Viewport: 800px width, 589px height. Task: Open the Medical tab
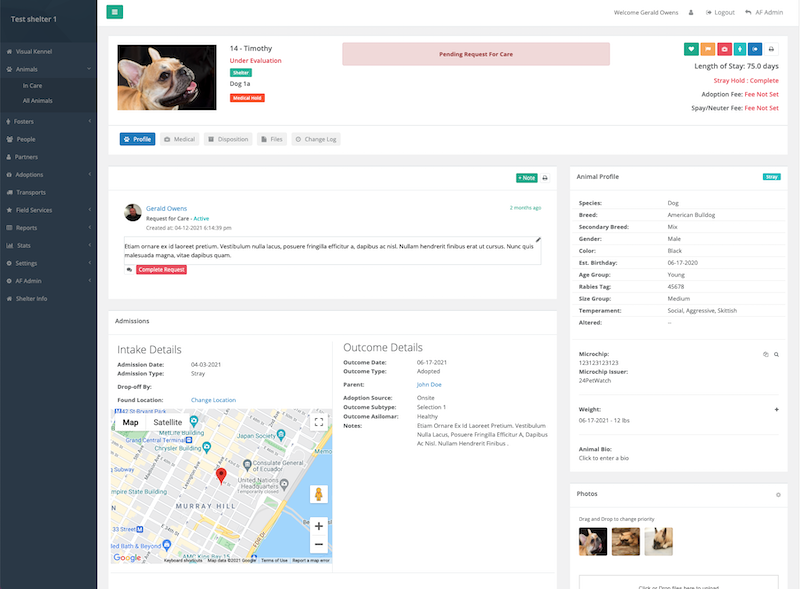point(180,139)
